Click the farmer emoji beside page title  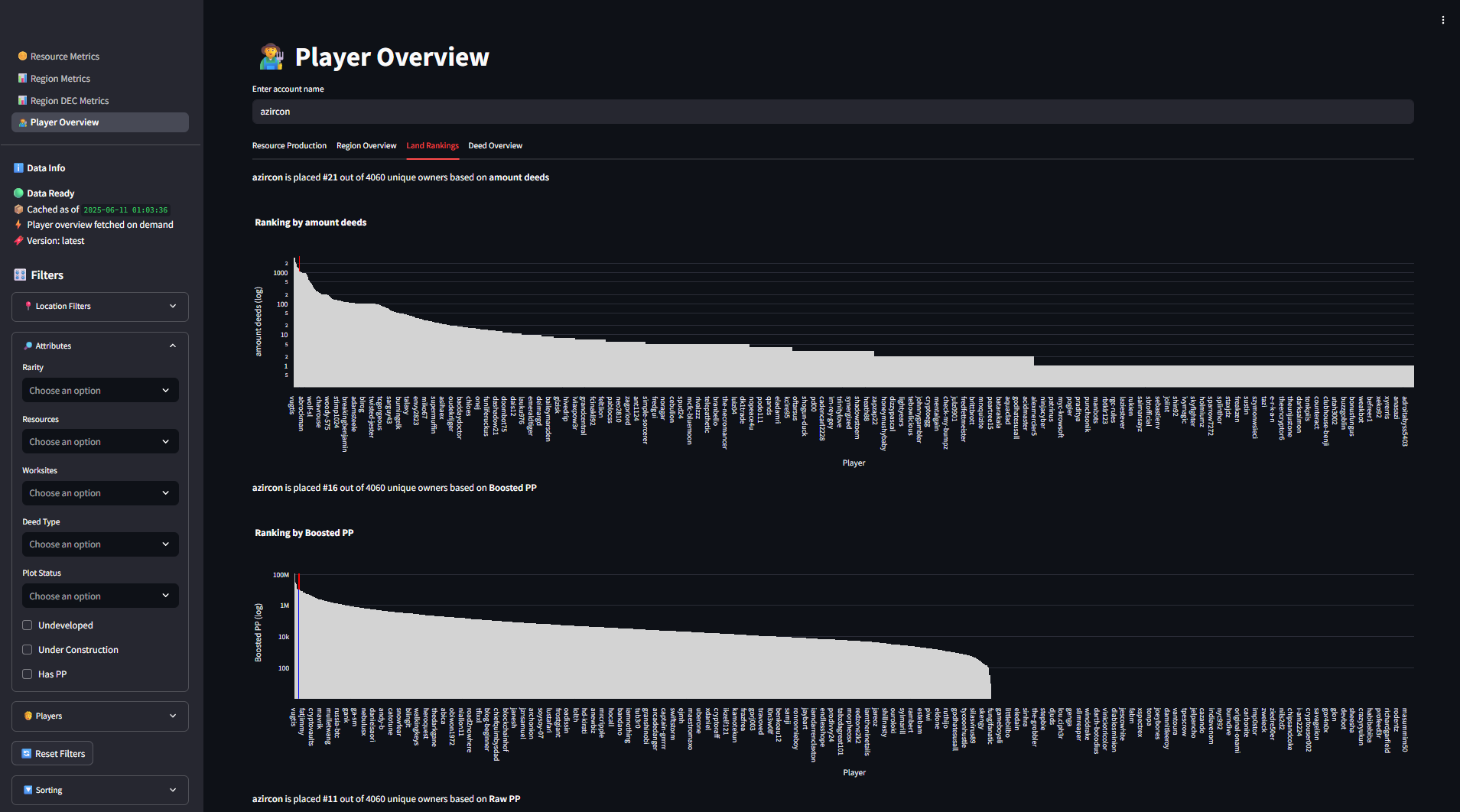click(x=272, y=57)
